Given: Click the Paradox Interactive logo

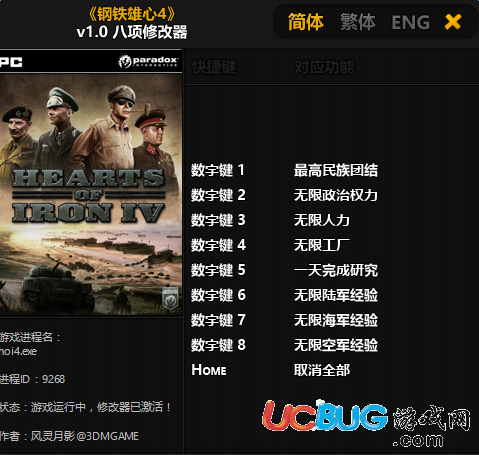Looking at the screenshot, I should pyautogui.click(x=148, y=61).
